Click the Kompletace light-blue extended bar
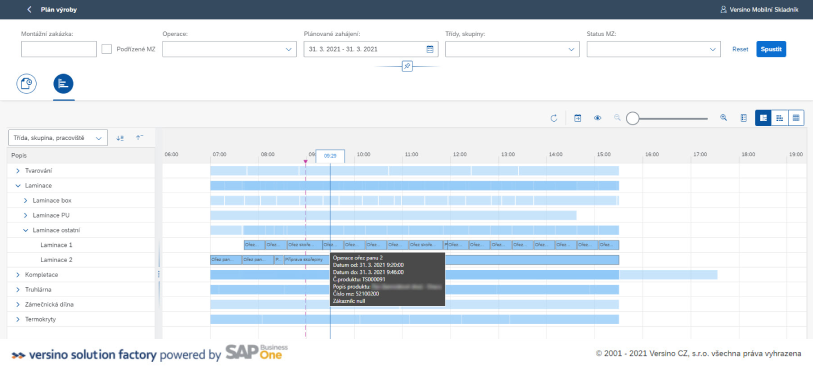Viewport: 813px width, 367px height. 668,275
